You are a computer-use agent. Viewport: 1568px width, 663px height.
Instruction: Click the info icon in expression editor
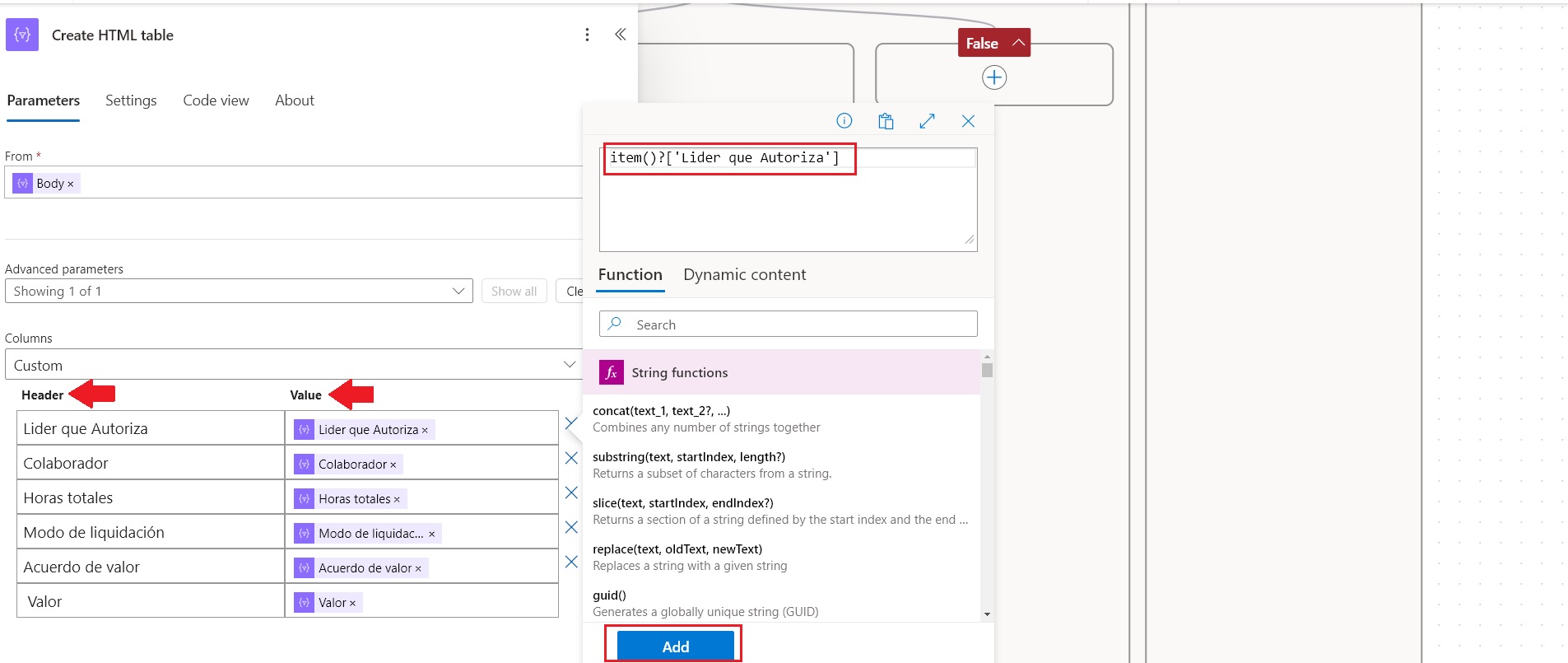pos(844,121)
